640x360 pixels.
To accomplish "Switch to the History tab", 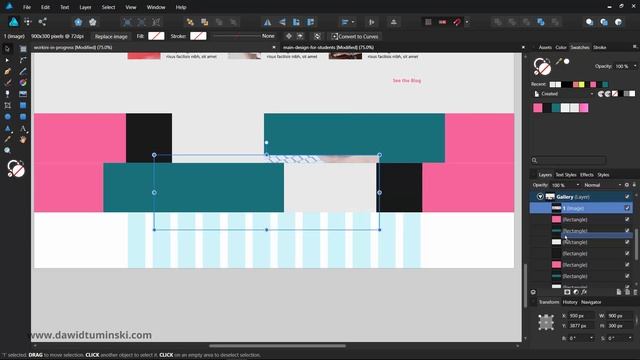I will click(570, 302).
